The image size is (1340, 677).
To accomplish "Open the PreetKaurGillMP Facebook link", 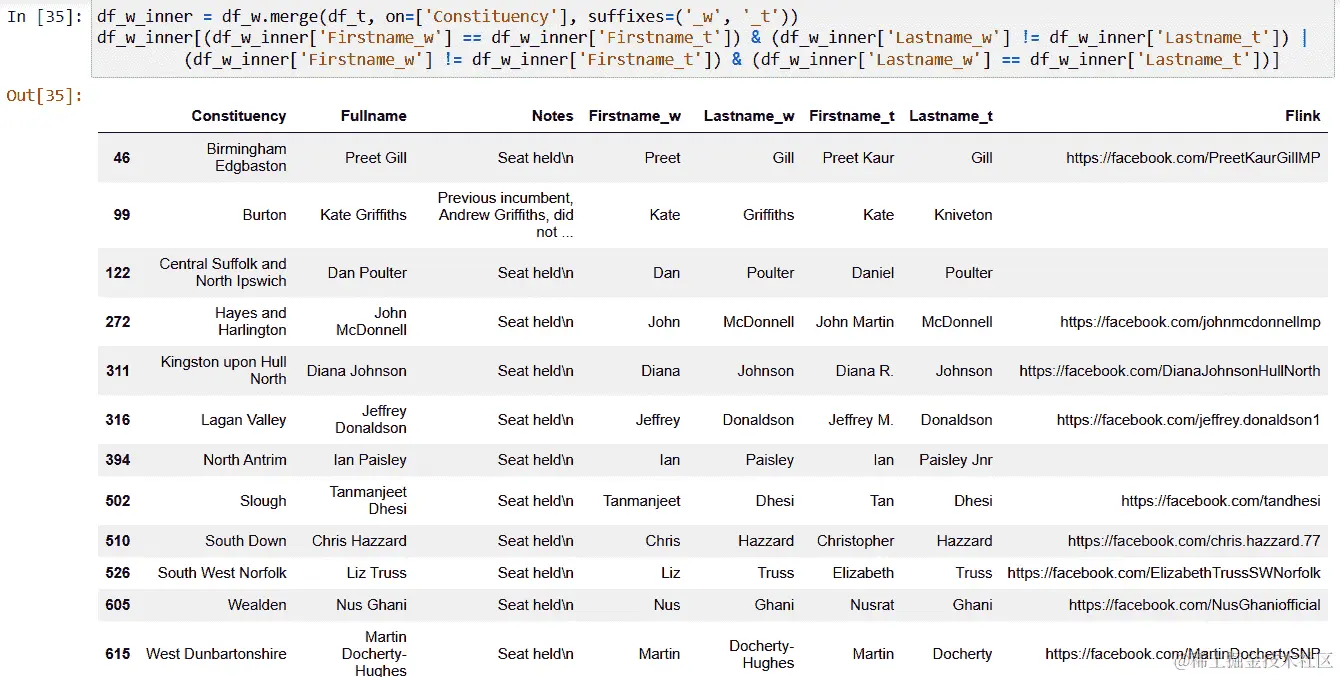I will 1194,158.
